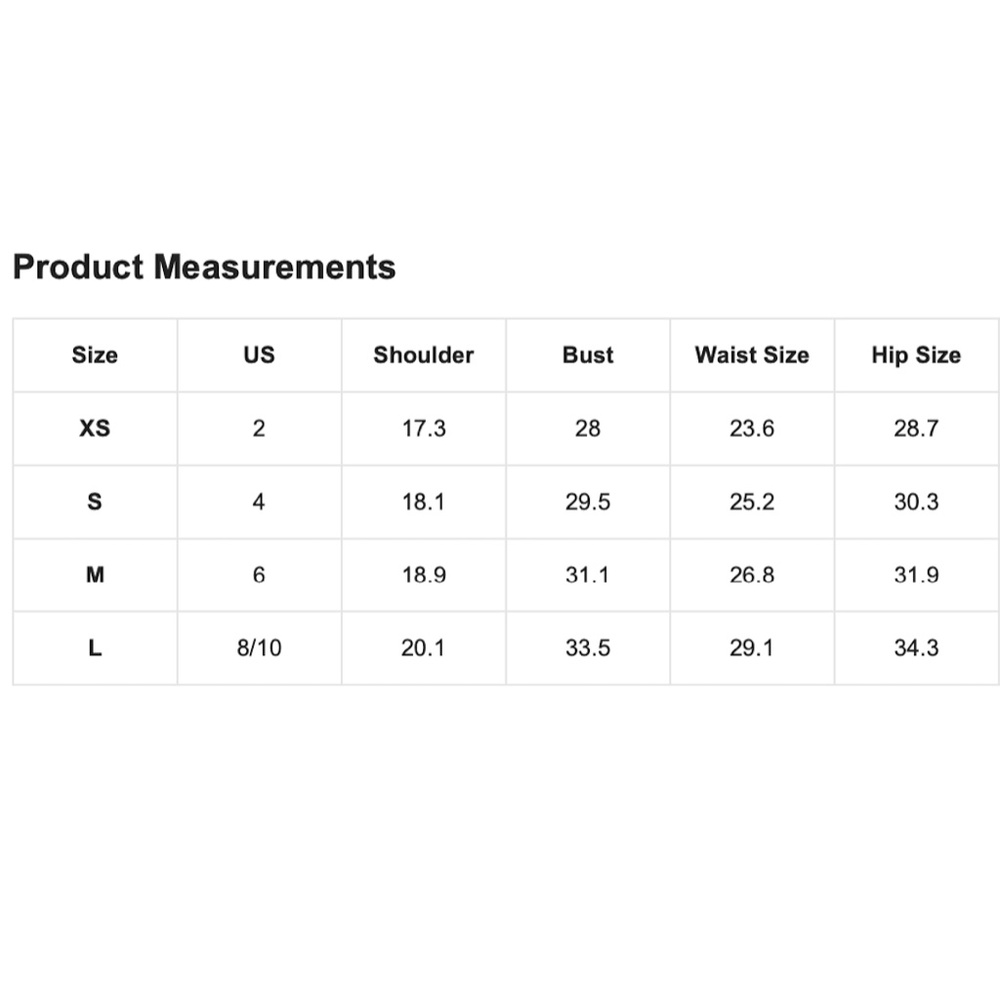Select the 34.3 hip measurement cell

(x=916, y=648)
